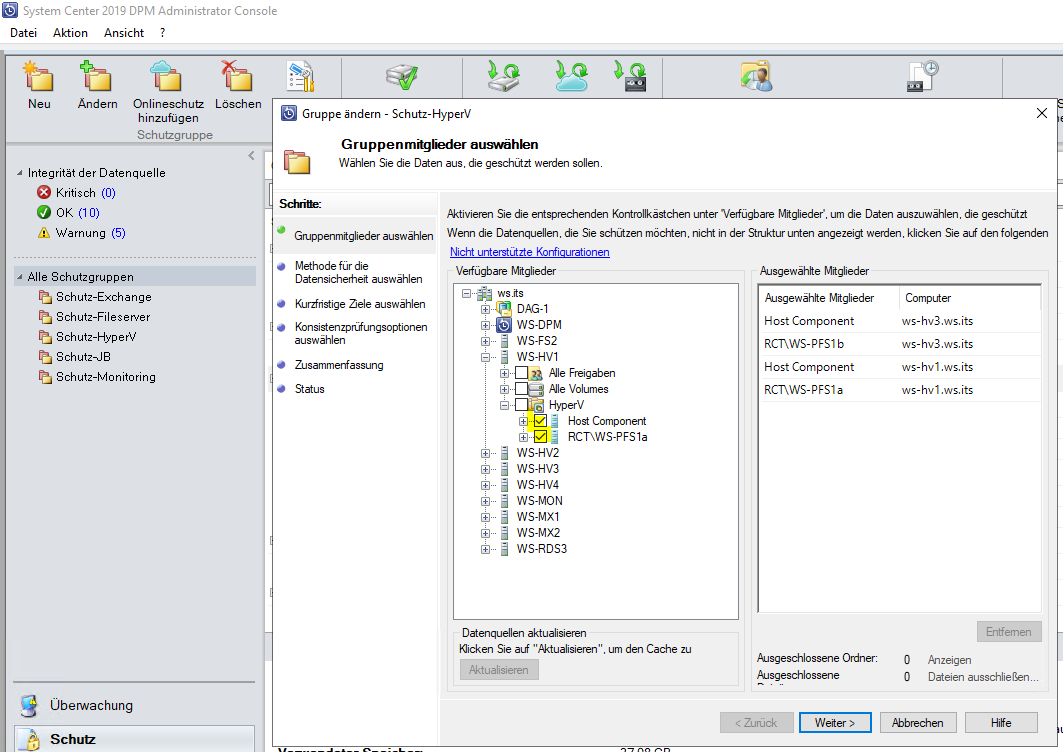Click the OK green check icon
Viewport: 1063px width, 752px height.
point(44,212)
